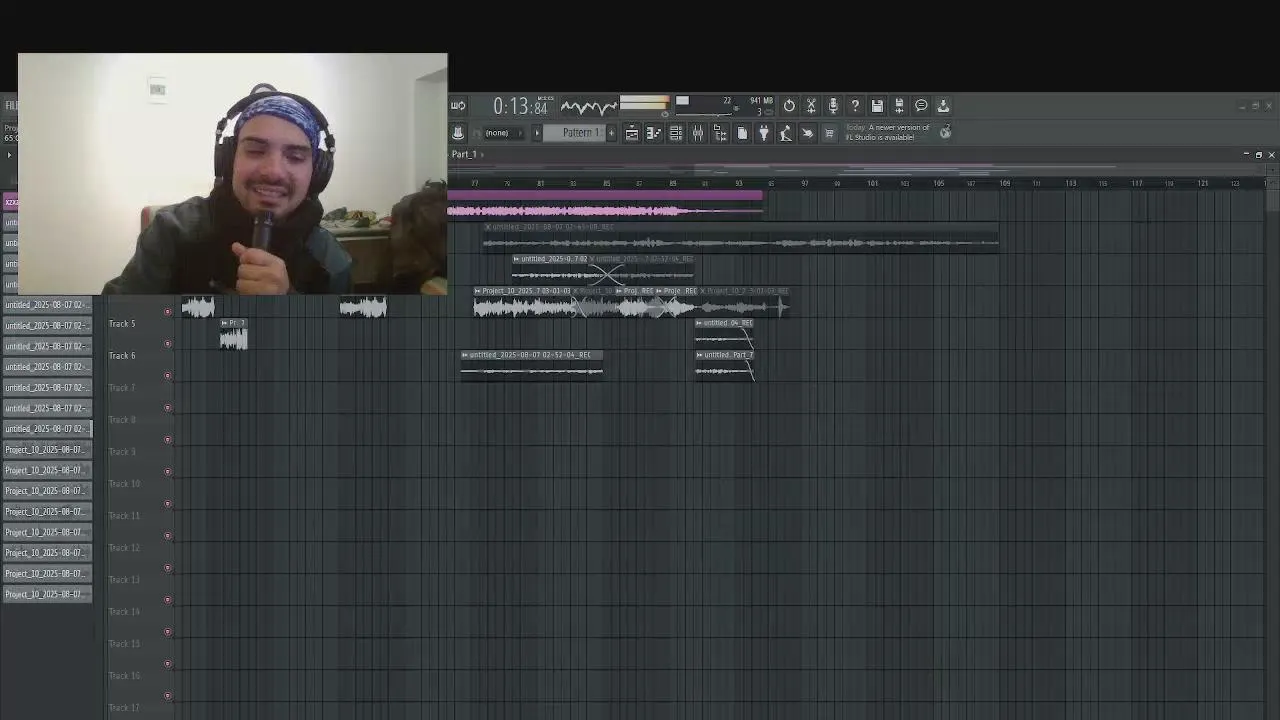Open the audio editor scissors icon
The image size is (1280, 720).
(x=811, y=106)
